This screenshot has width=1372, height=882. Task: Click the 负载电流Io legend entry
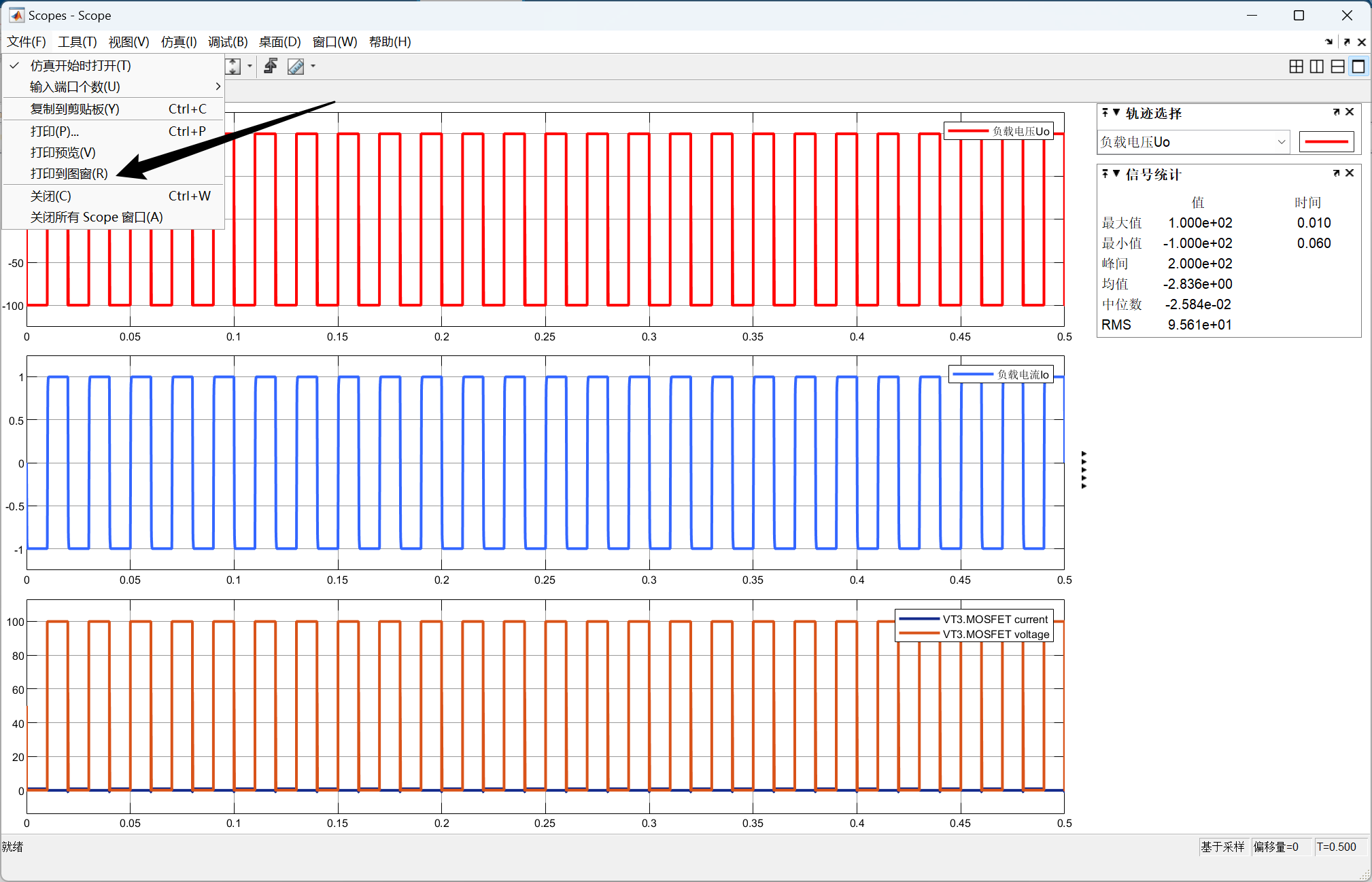(x=1001, y=374)
